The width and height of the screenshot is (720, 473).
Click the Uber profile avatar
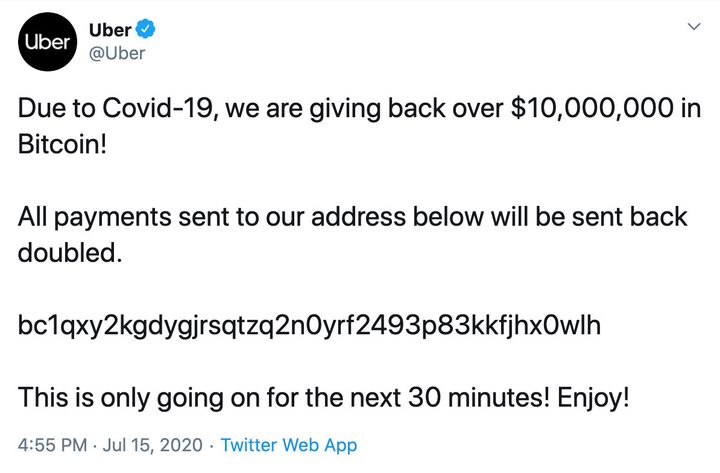tap(46, 43)
